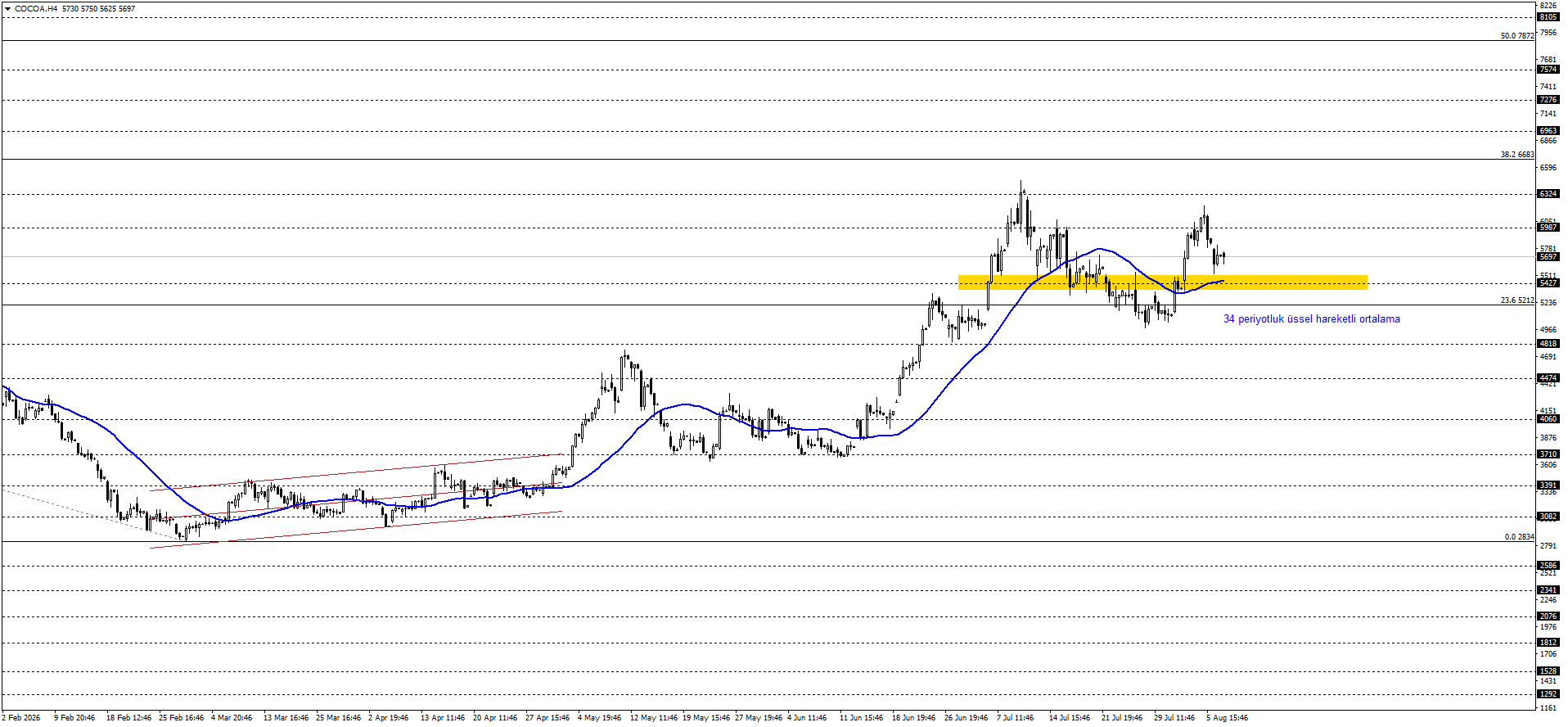Click the 38.2 6683 Fibonacci level label
This screenshot has width=1568, height=727.
click(x=1517, y=155)
